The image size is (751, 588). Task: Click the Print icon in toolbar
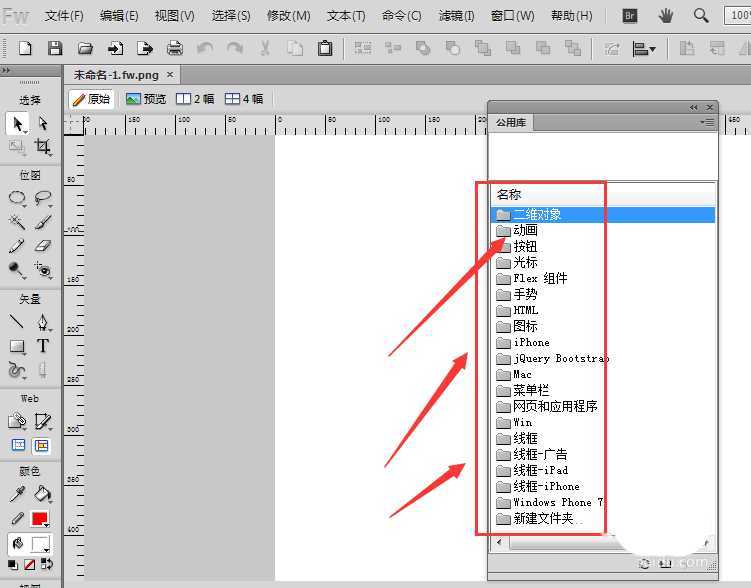point(175,48)
